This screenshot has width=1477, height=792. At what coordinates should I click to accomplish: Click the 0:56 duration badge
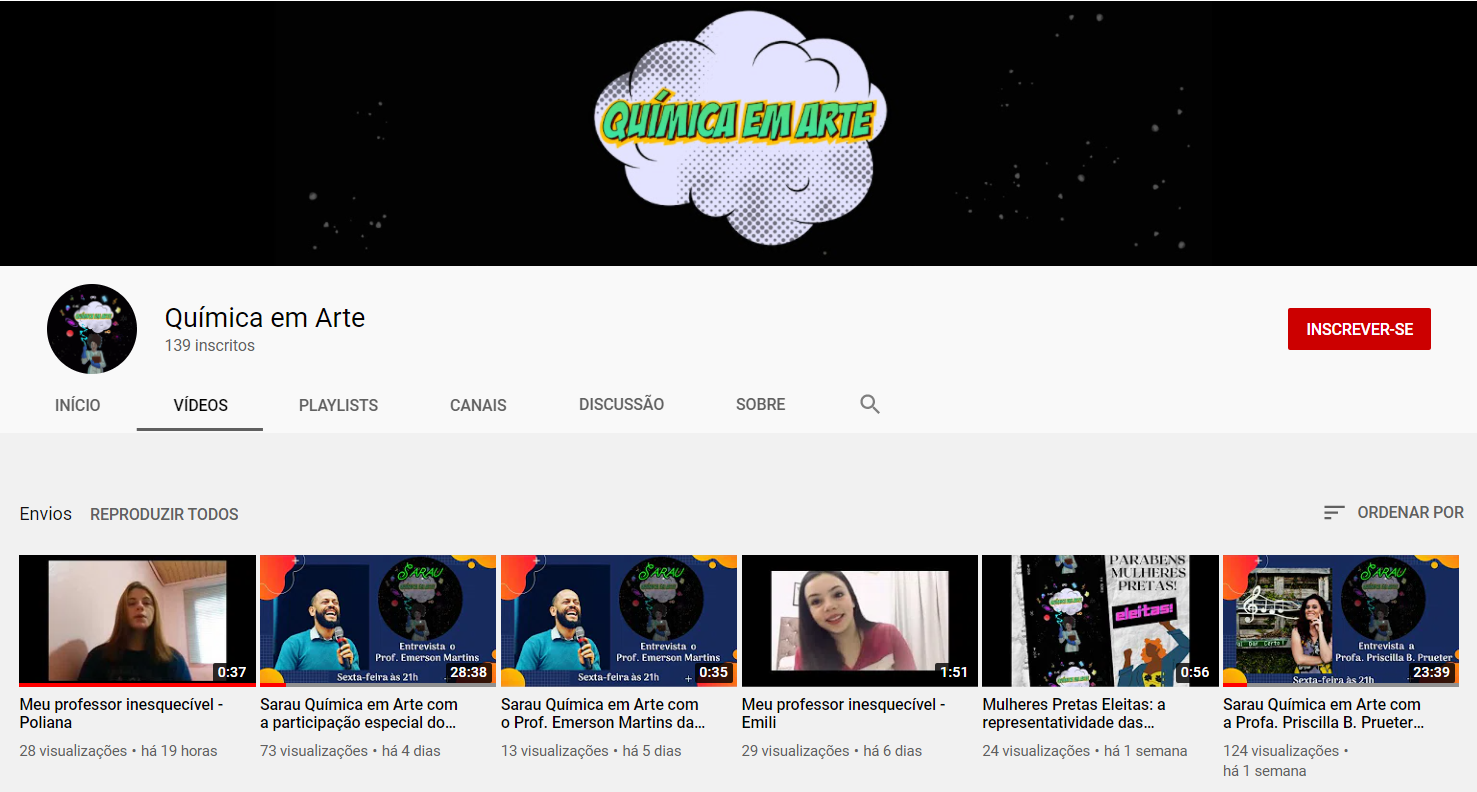coord(1194,672)
